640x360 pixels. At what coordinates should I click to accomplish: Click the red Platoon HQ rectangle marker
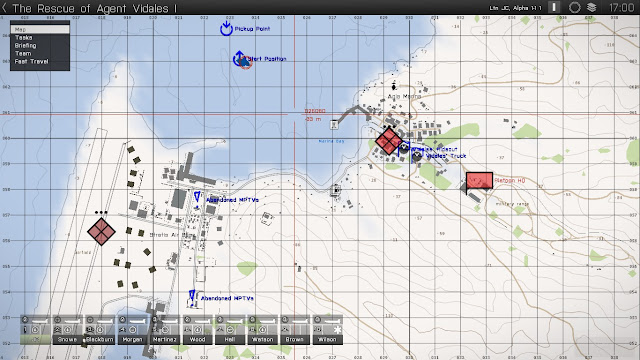coord(479,180)
